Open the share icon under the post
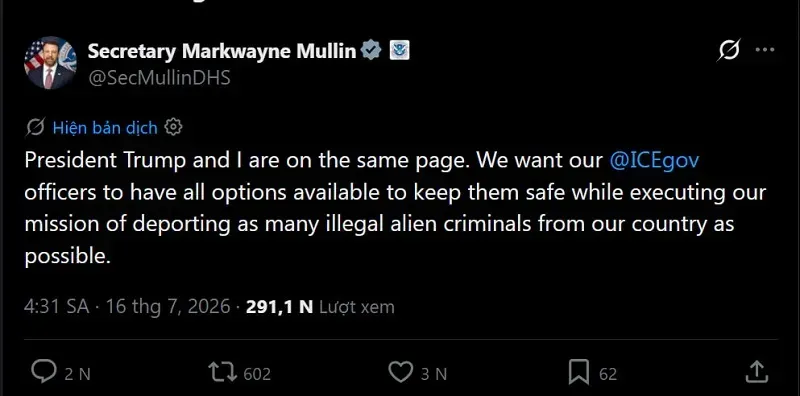This screenshot has width=800, height=396. click(757, 372)
